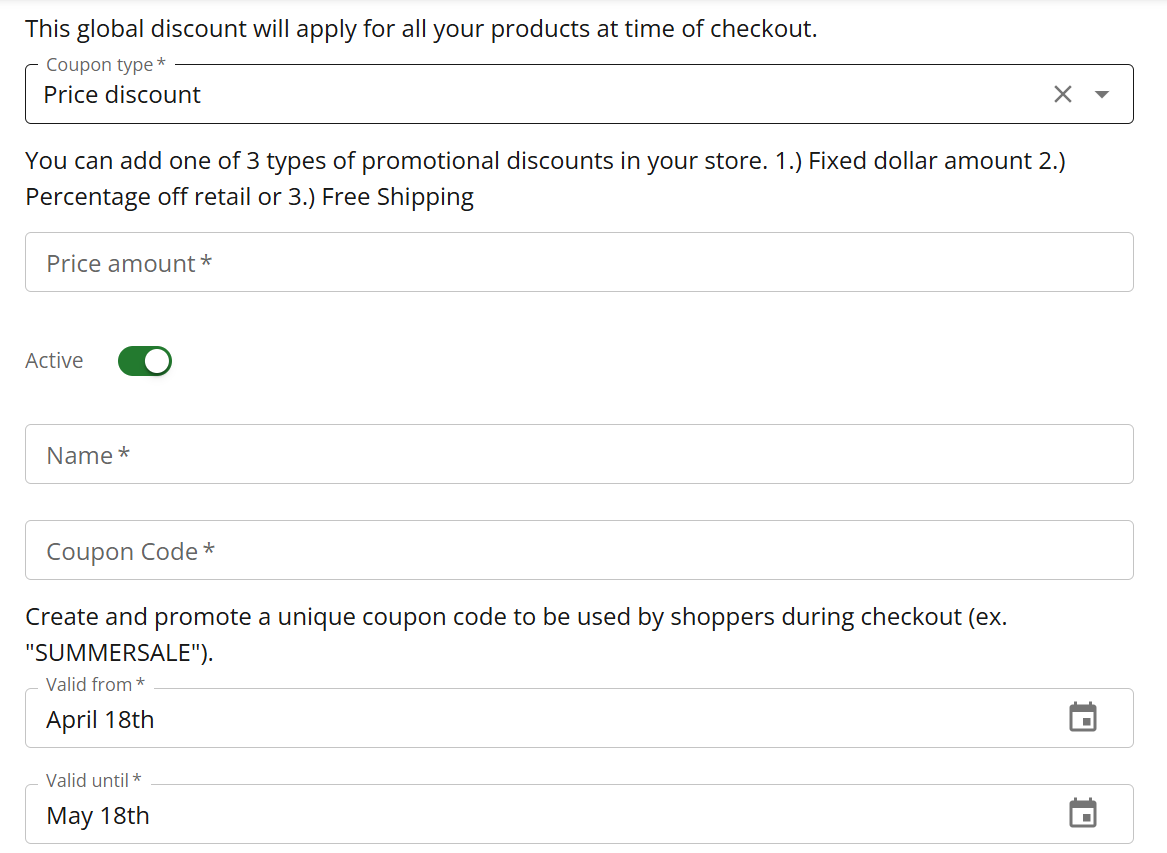This screenshot has height=853, width=1167.
Task: Open the Valid until calendar picker icon
Action: [1083, 814]
